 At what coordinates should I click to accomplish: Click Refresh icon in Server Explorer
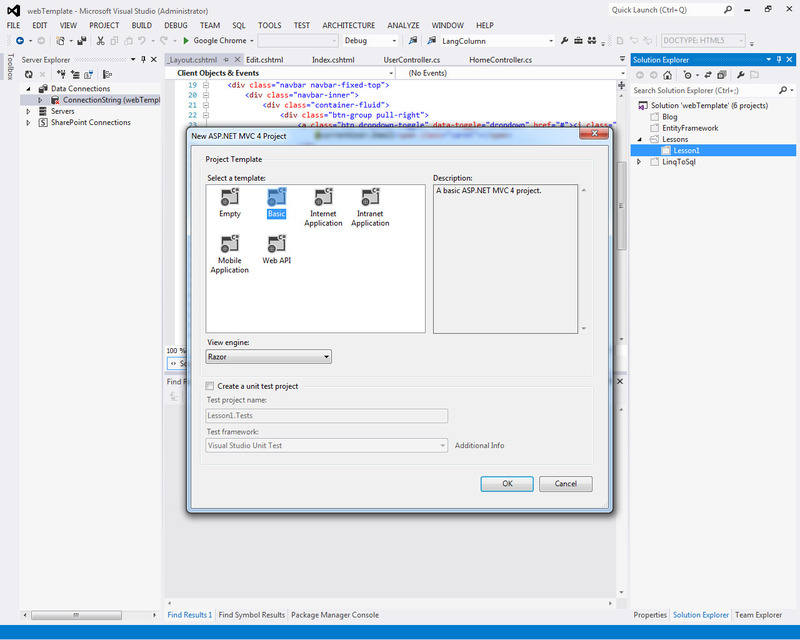pos(29,75)
